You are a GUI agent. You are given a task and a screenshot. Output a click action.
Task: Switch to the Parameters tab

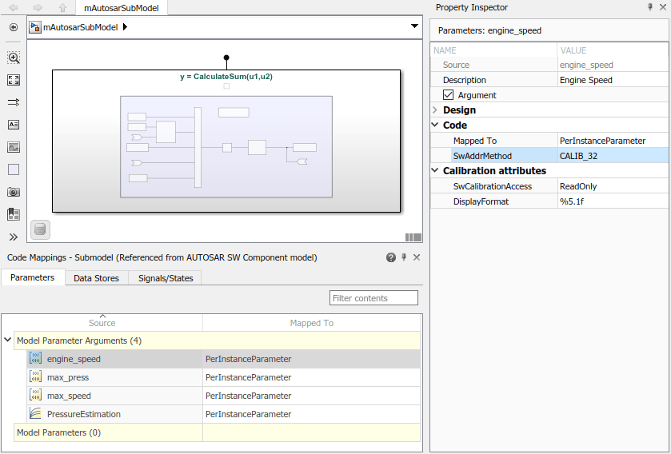pyautogui.click(x=33, y=278)
